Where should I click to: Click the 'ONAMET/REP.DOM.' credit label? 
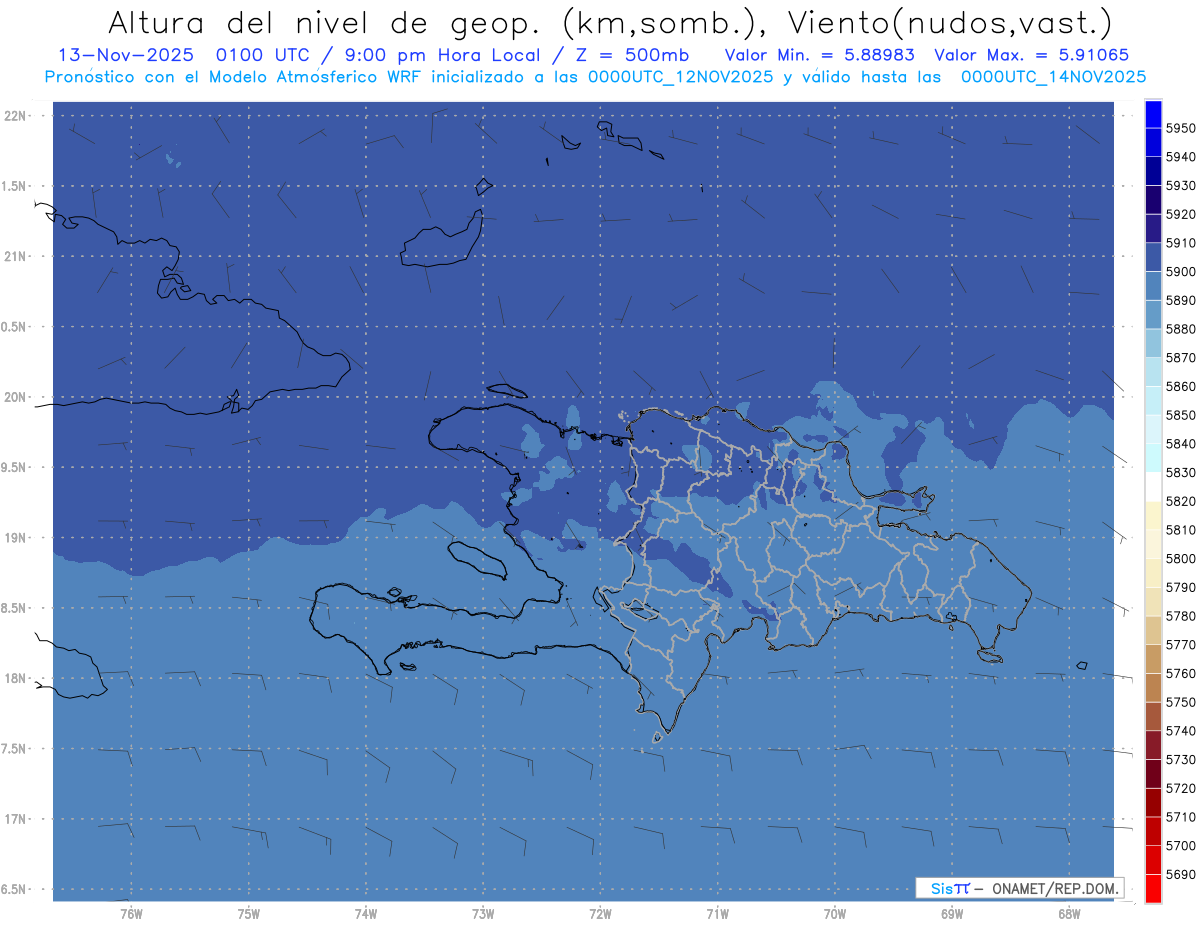(x=1056, y=888)
